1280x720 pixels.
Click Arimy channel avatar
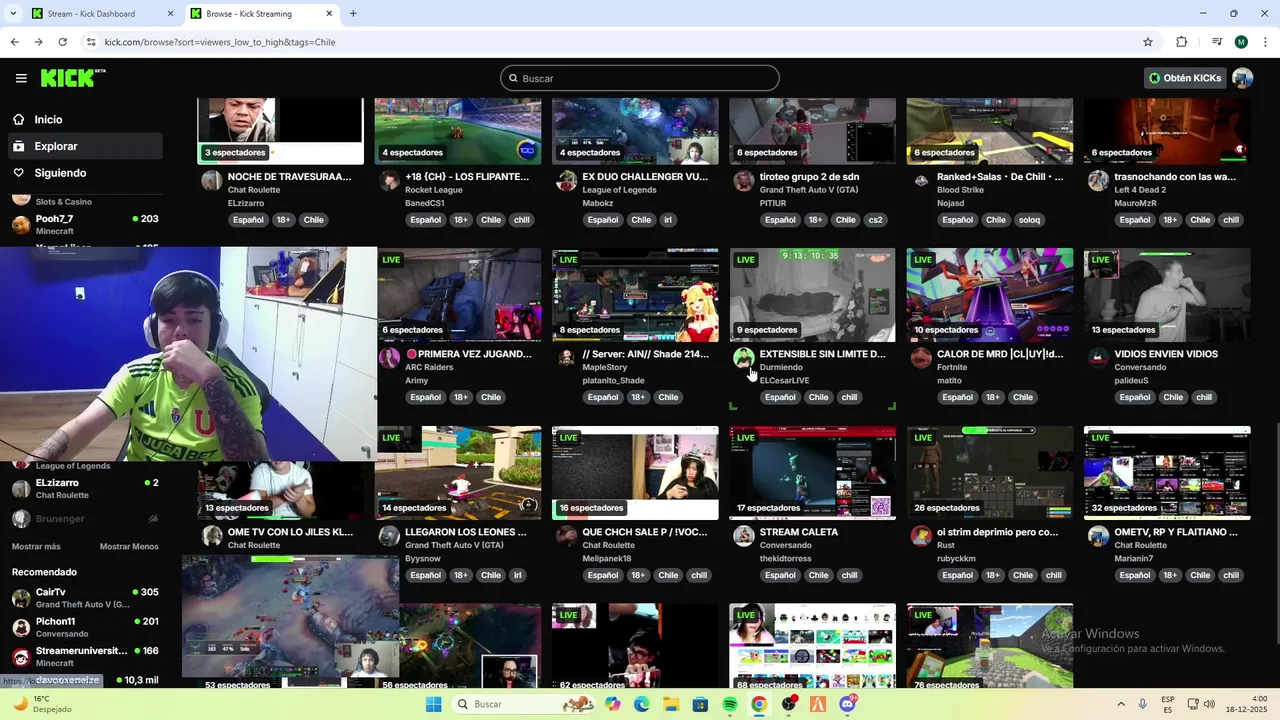point(389,358)
